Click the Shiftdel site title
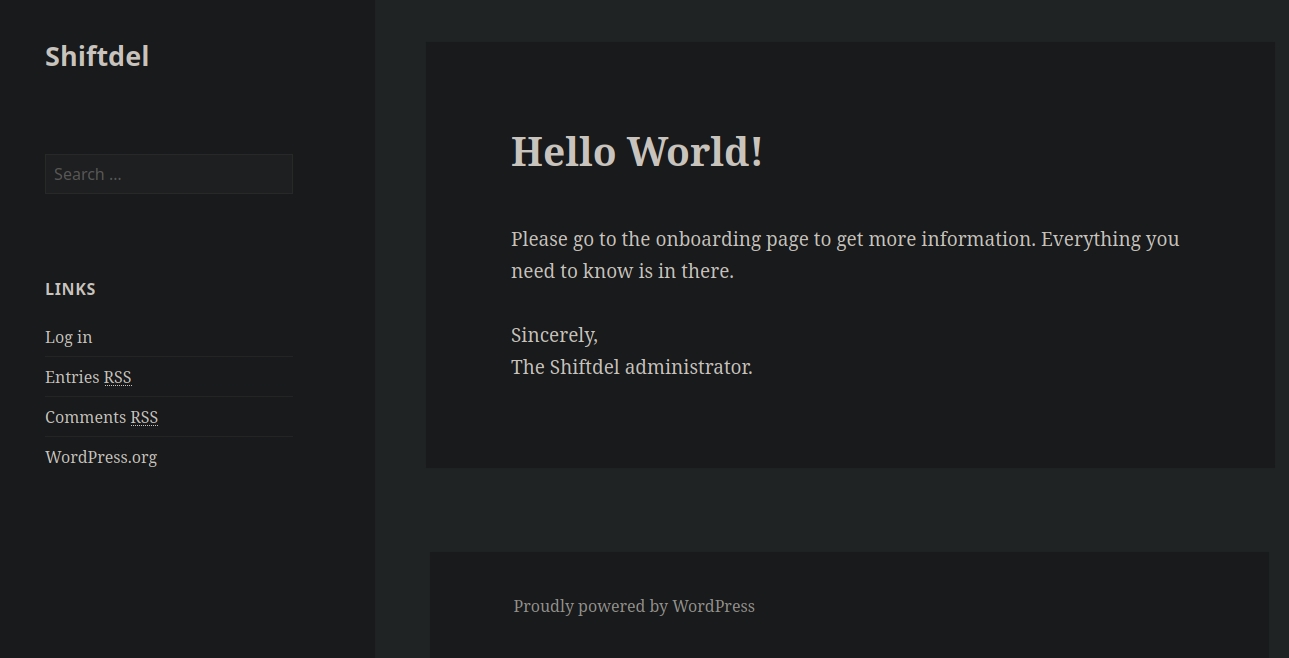Viewport: 1289px width, 658px height. pyautogui.click(x=97, y=57)
